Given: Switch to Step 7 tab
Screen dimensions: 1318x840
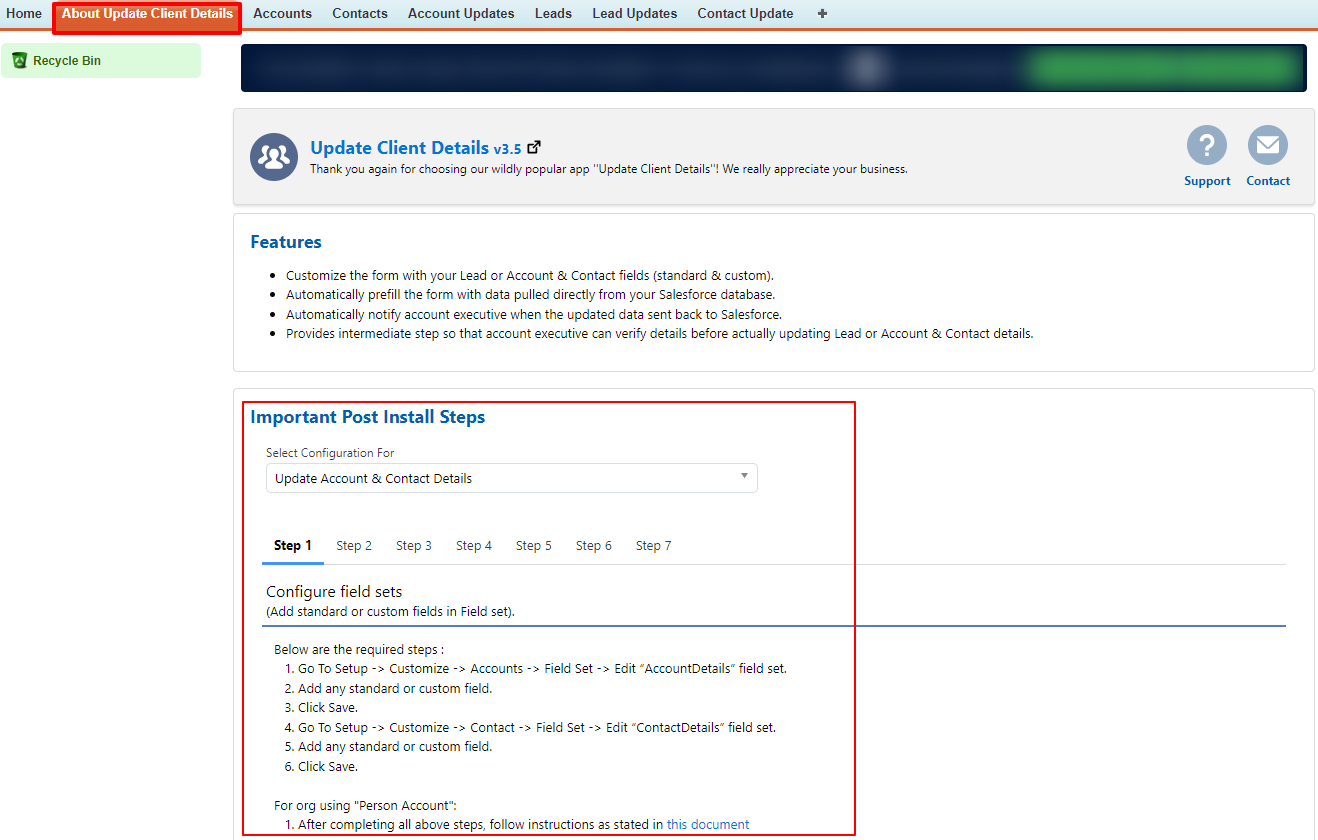Looking at the screenshot, I should coord(654,546).
